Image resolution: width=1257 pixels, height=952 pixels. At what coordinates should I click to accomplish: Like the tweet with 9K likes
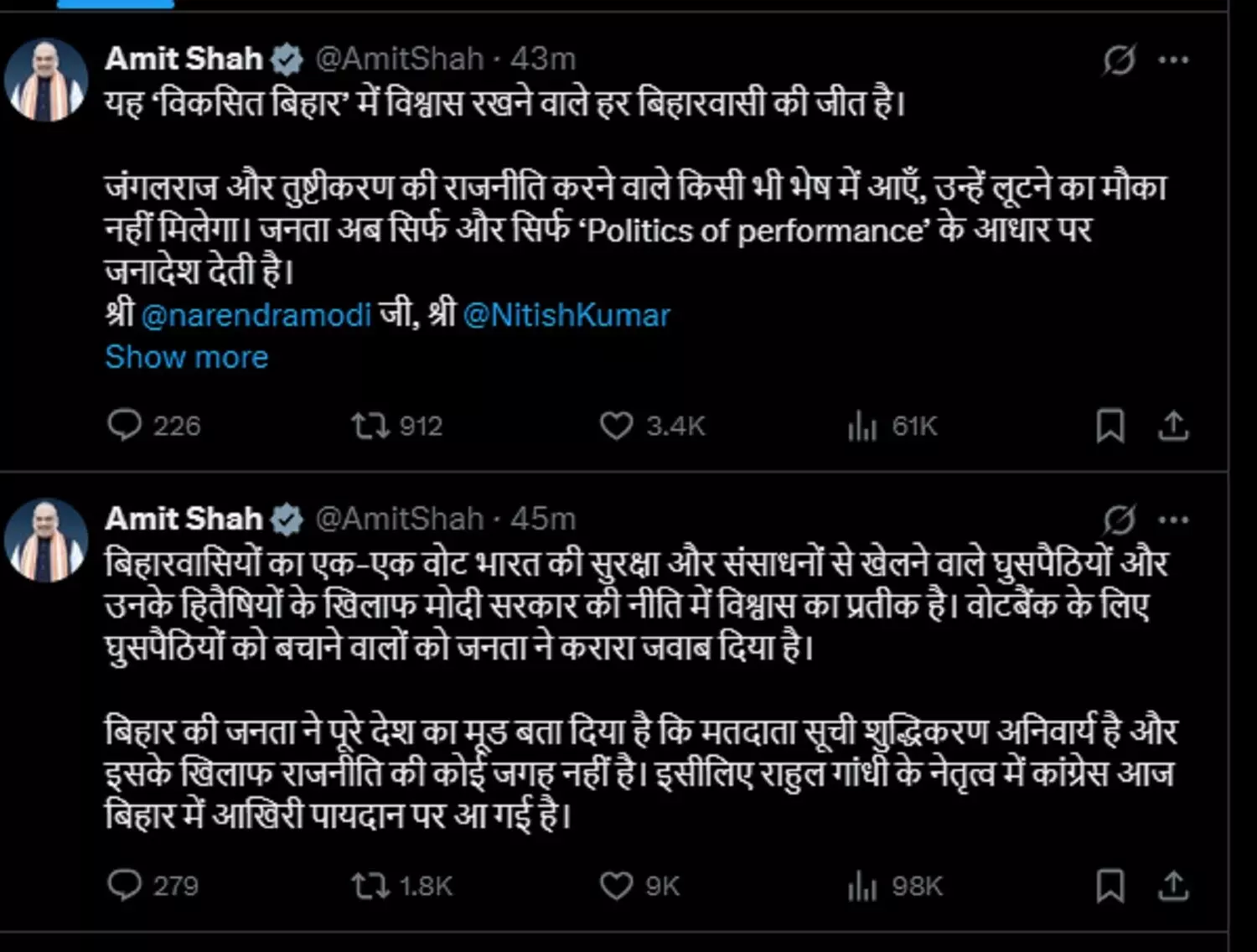pos(616,886)
